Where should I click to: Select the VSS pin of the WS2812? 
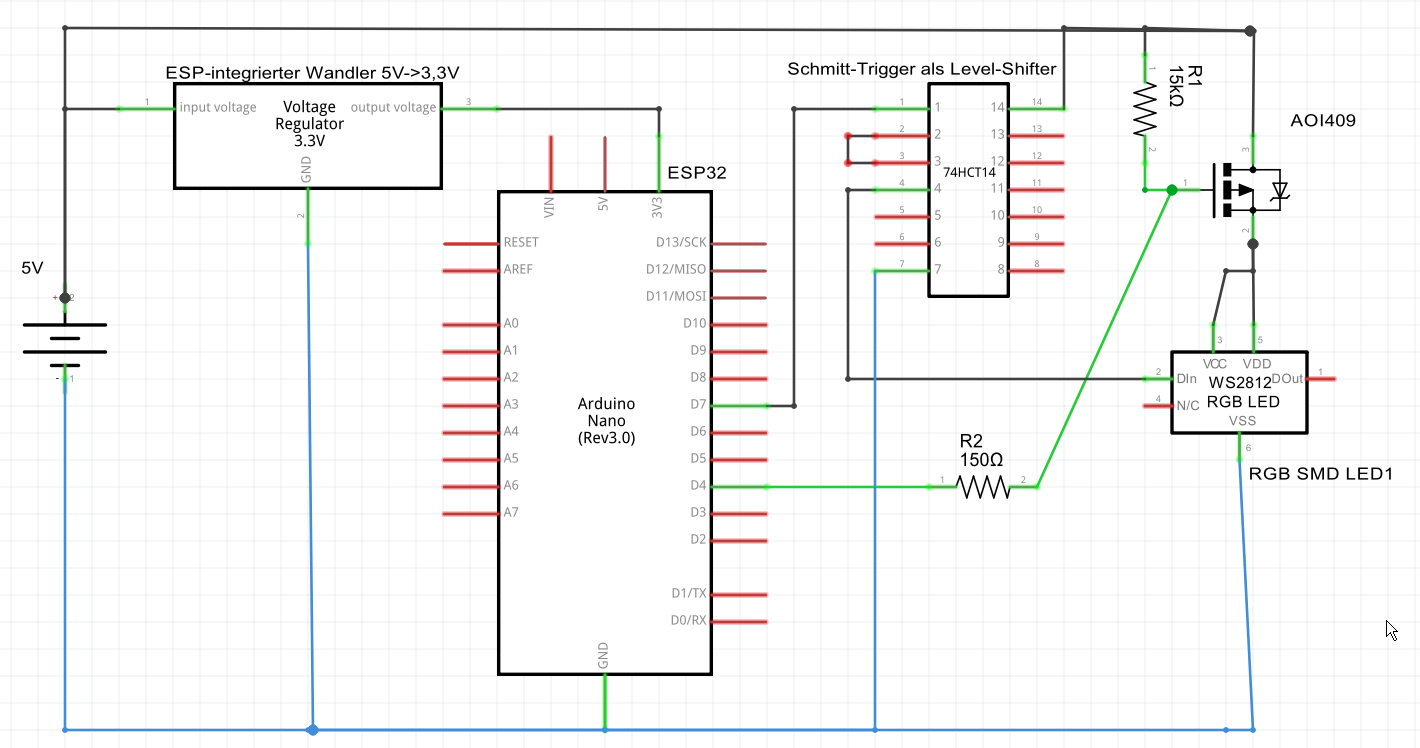[1240, 448]
